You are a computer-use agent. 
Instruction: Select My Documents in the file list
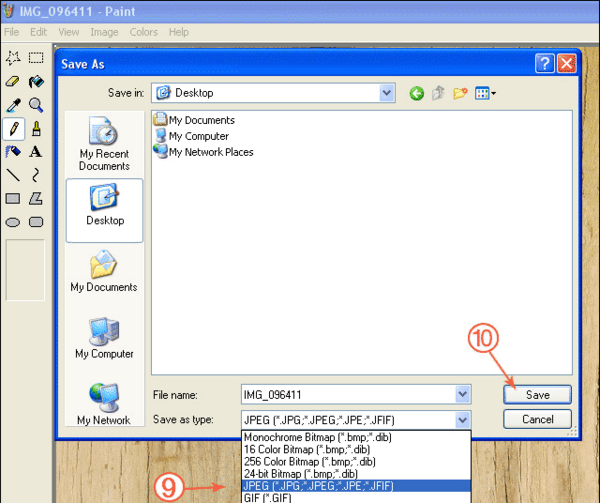[194, 120]
